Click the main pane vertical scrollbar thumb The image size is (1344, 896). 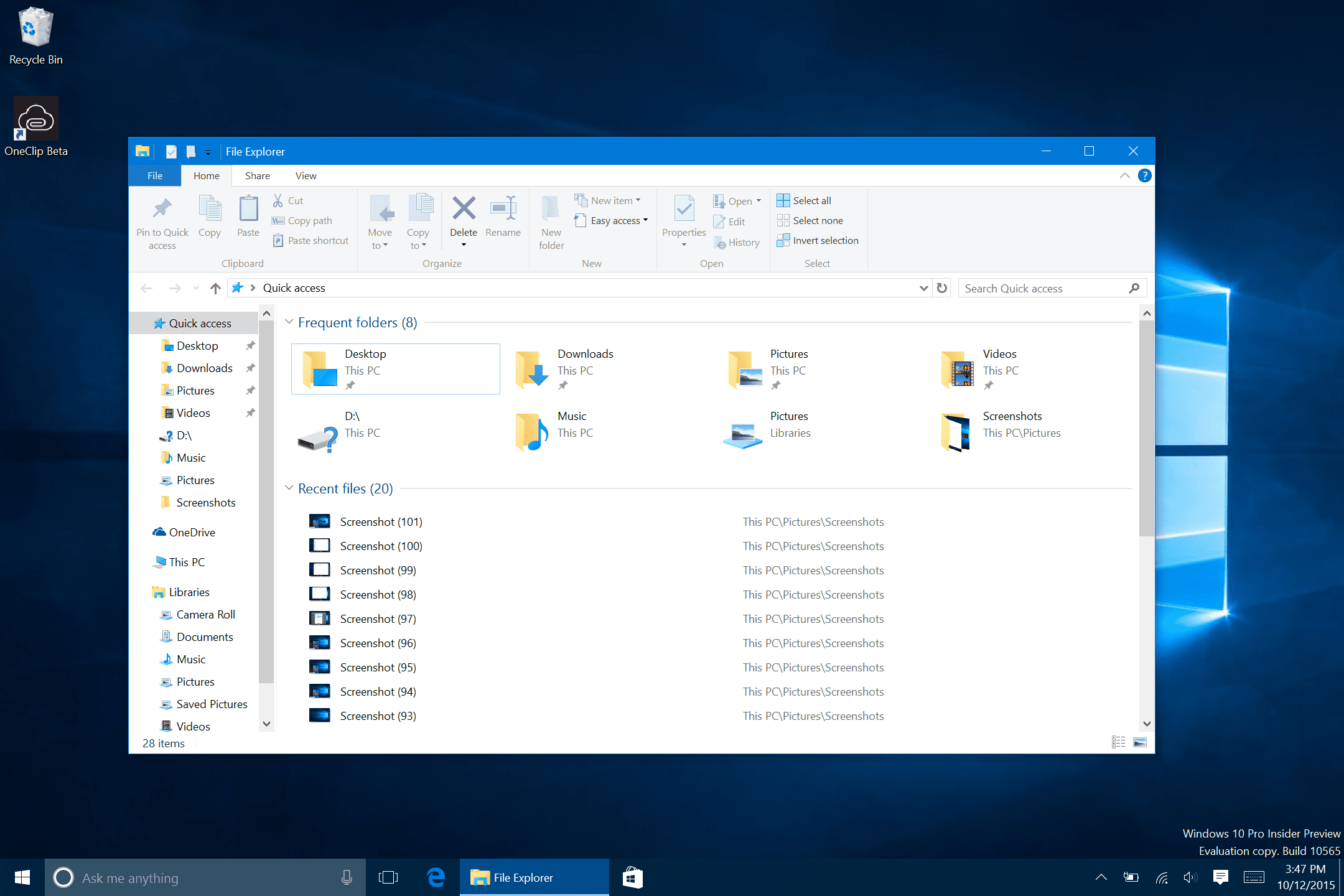1146,429
